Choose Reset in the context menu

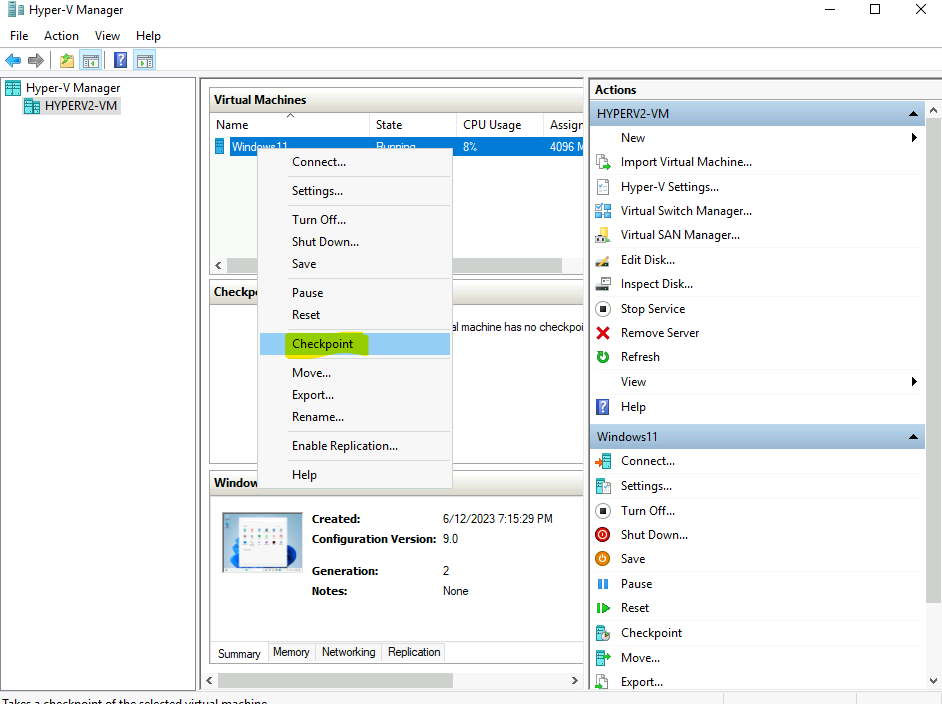[355, 315]
